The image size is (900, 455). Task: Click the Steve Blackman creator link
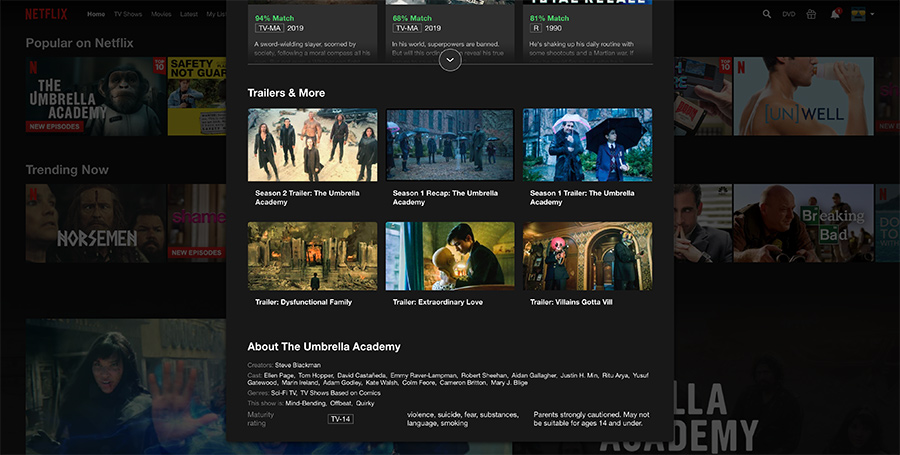(298, 365)
